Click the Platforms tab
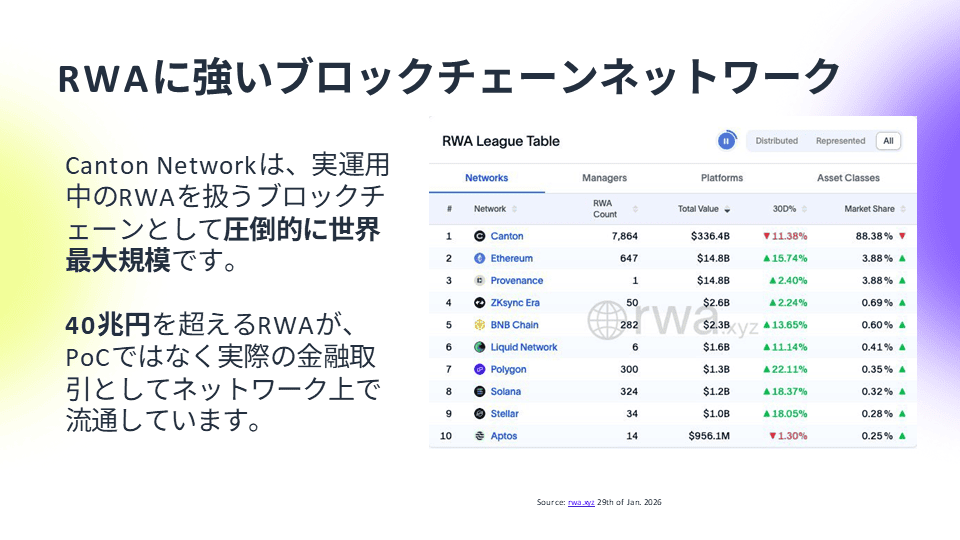Viewport: 960px width, 540px height. click(x=722, y=178)
